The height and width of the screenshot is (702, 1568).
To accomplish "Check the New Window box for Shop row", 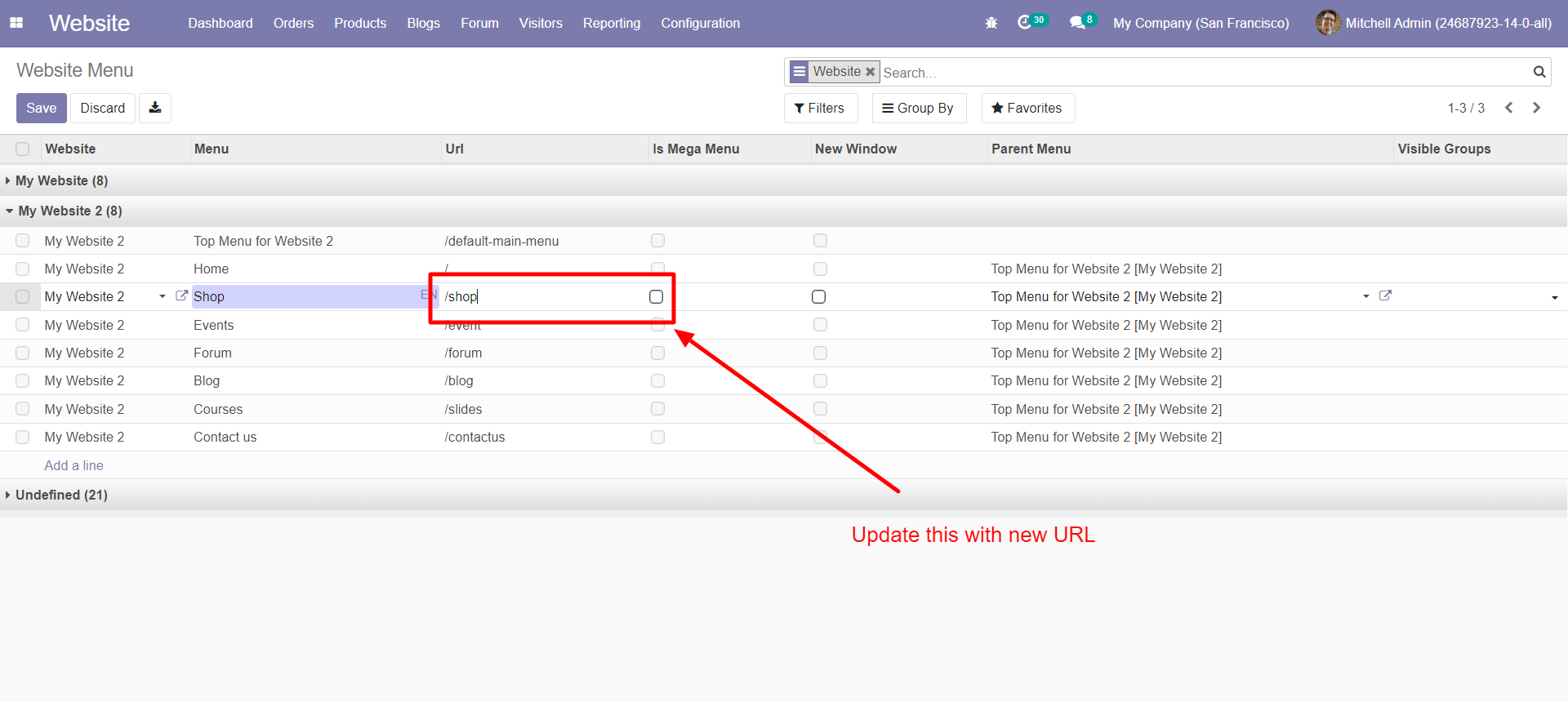I will pyautogui.click(x=819, y=296).
